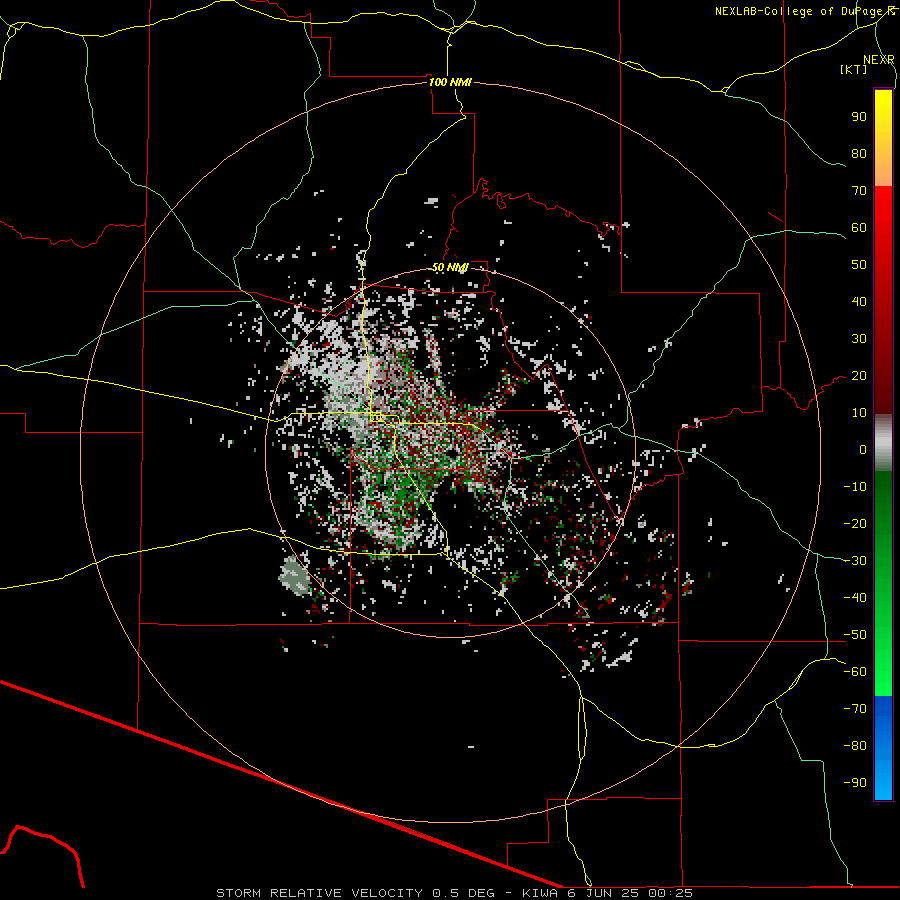Click the 50 value on the velocity scale
The width and height of the screenshot is (900, 900).
pyautogui.click(x=859, y=265)
